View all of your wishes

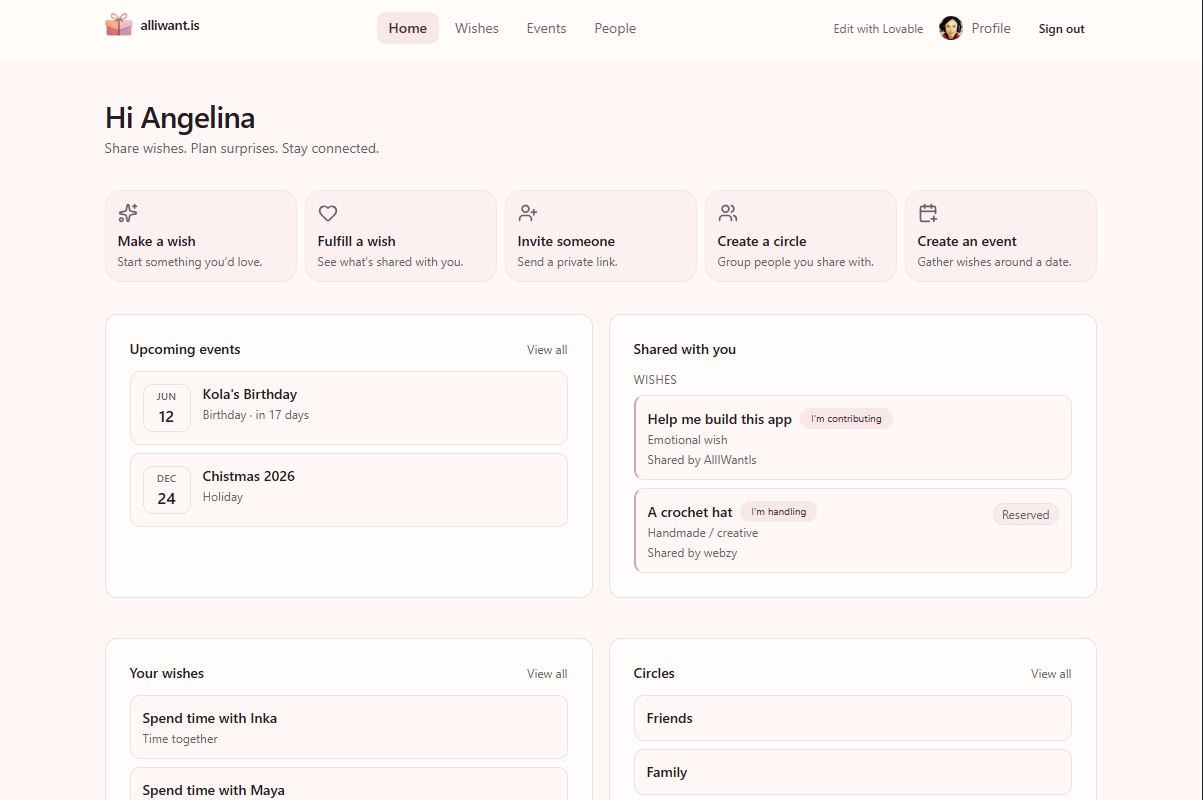(x=547, y=674)
